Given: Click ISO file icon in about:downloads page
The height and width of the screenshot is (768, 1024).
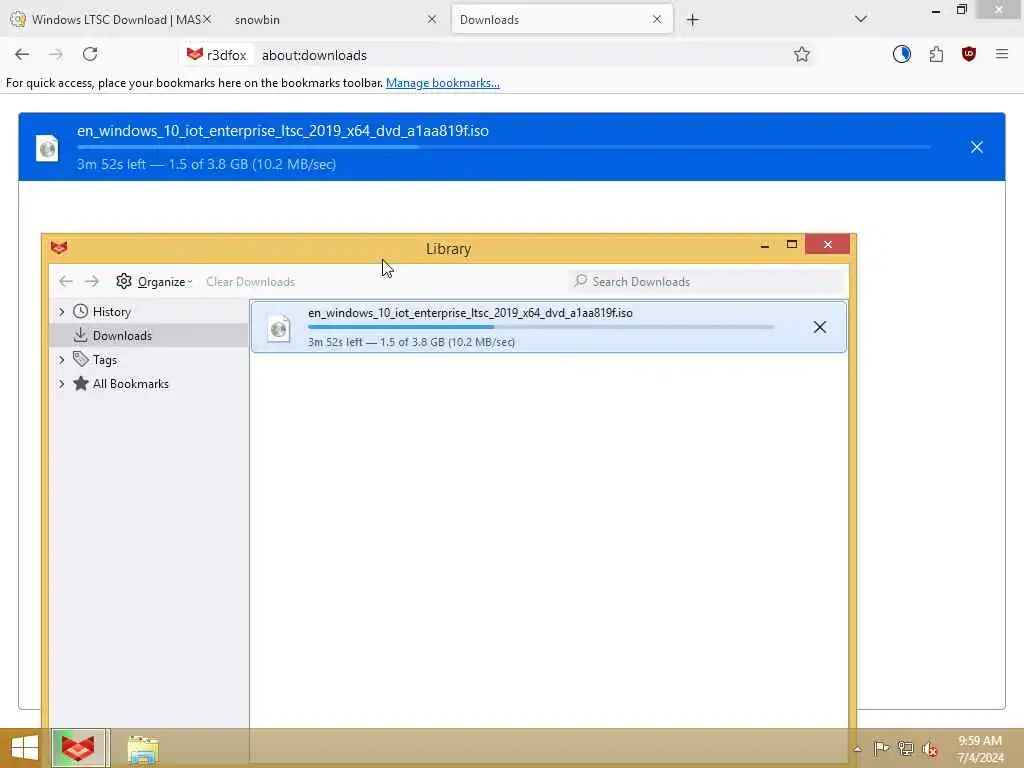Looking at the screenshot, I should point(47,148).
